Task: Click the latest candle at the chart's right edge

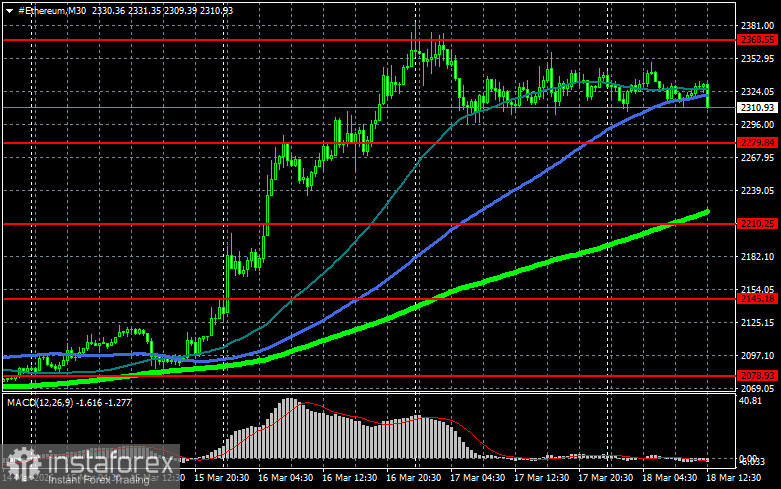Action: pos(708,96)
